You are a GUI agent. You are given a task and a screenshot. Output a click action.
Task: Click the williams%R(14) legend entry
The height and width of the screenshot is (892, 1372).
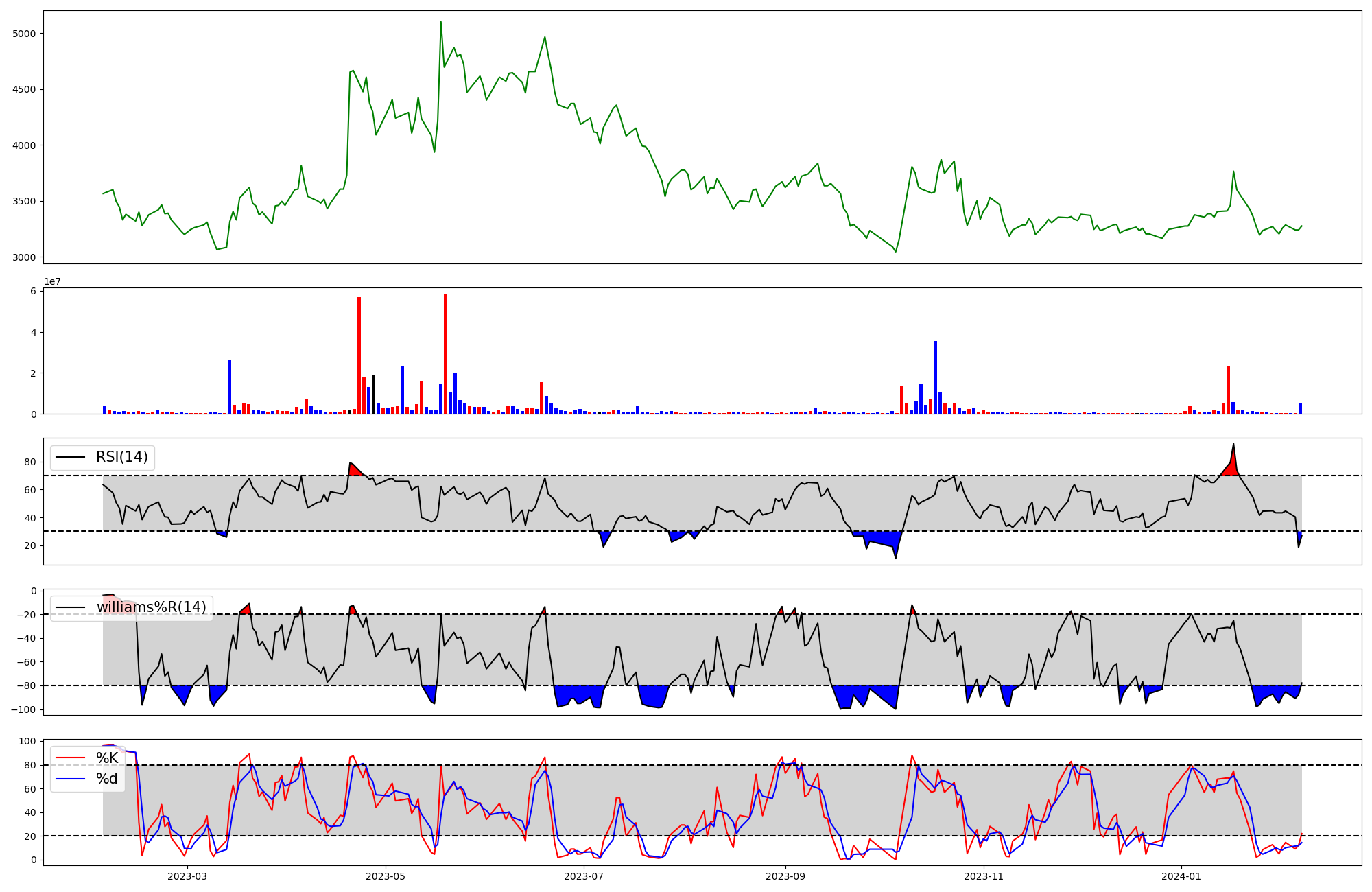151,607
